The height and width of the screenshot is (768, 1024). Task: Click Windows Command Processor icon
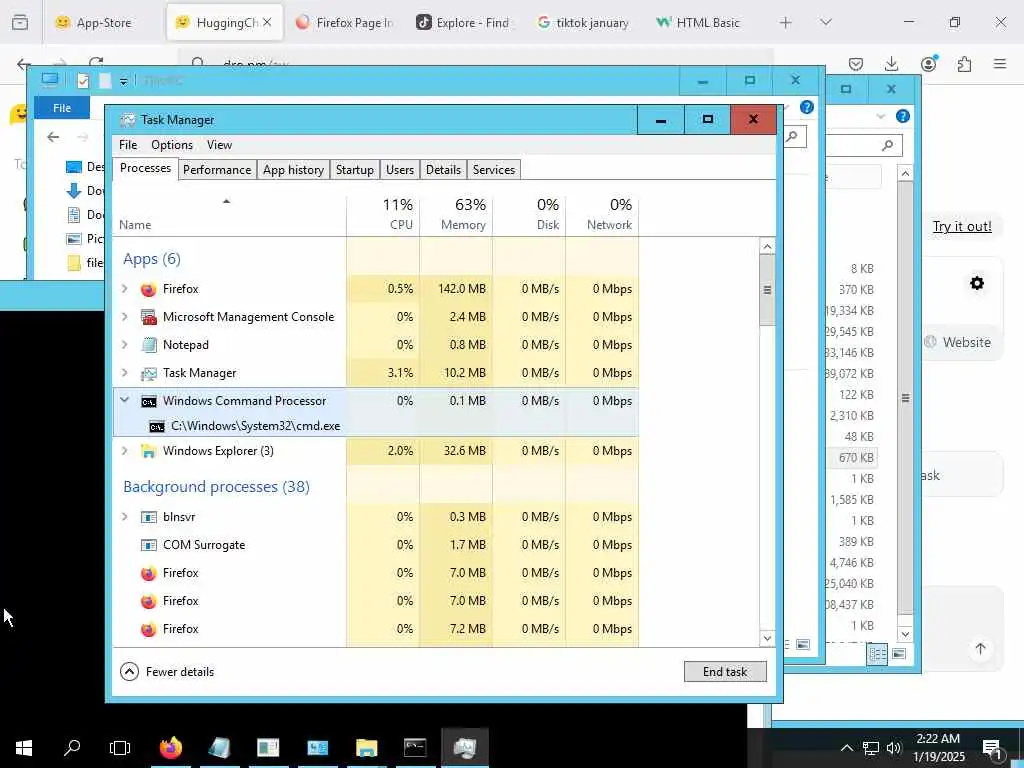click(x=149, y=401)
